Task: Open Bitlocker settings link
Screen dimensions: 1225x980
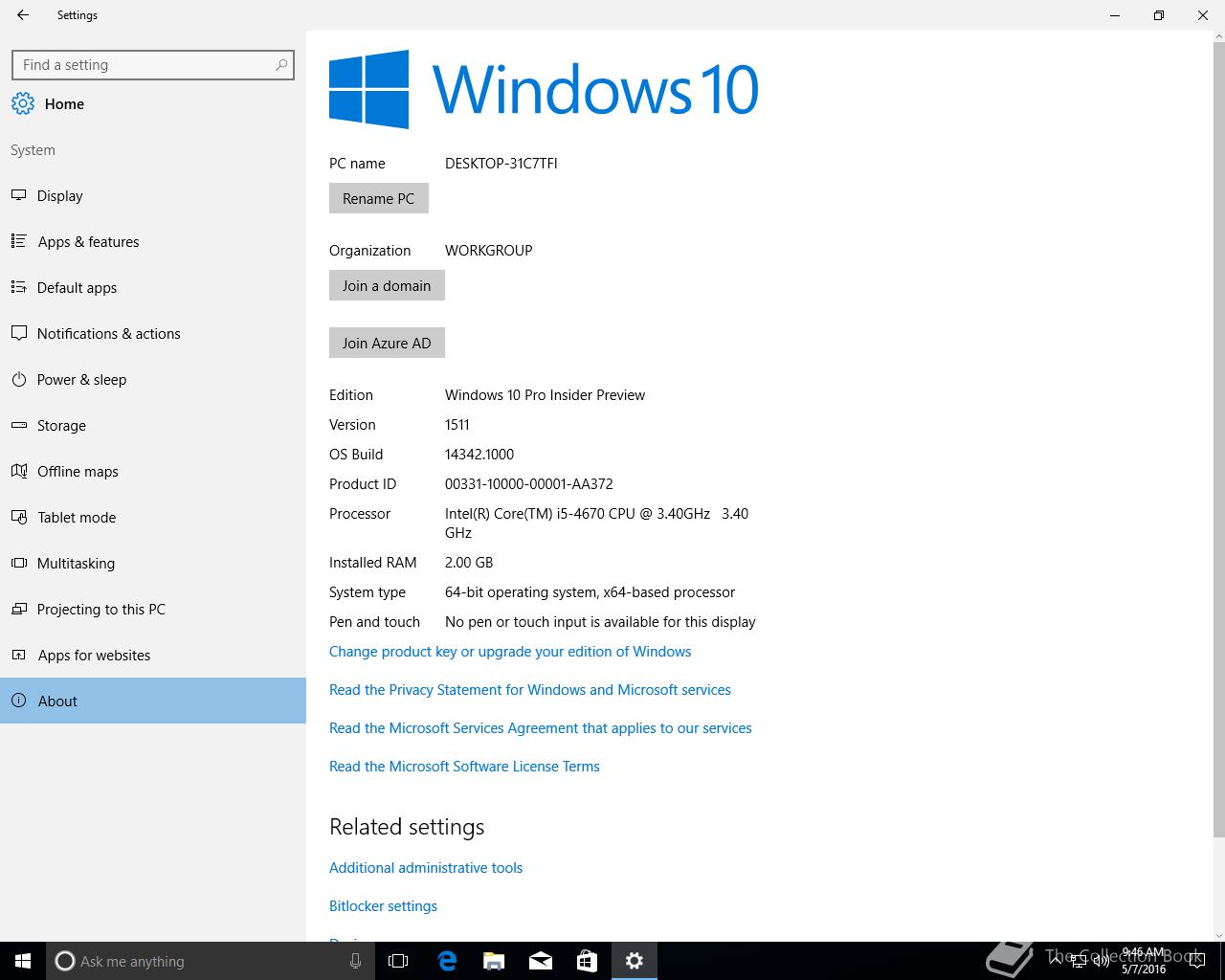Action: point(383,906)
